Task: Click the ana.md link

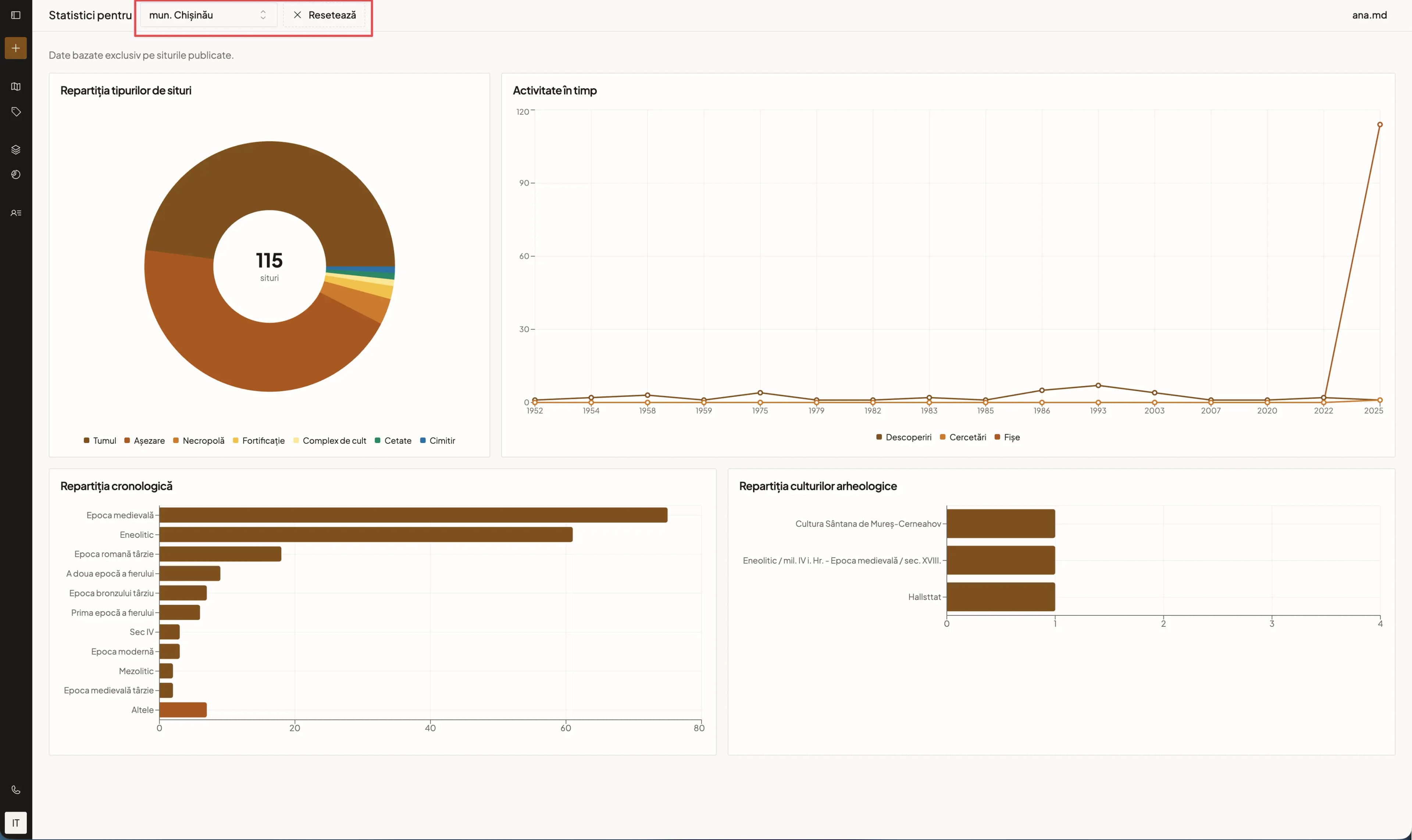Action: pos(1369,15)
